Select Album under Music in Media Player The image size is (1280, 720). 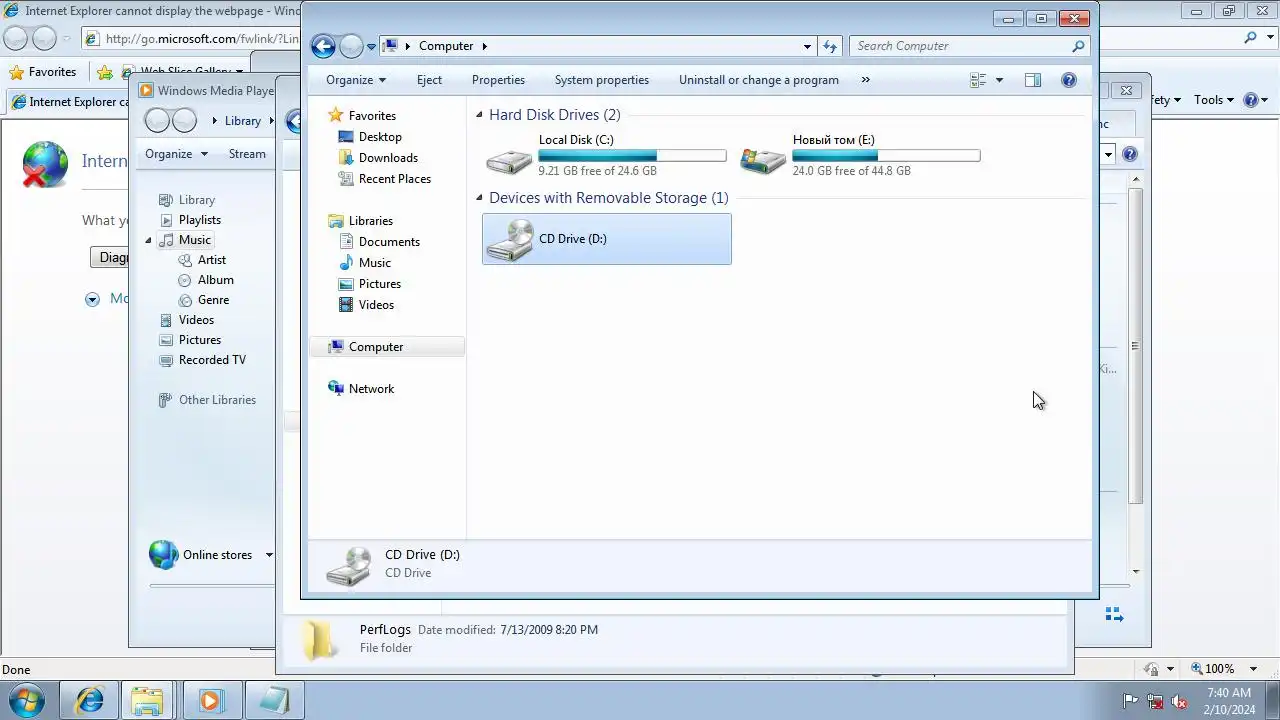click(x=215, y=280)
